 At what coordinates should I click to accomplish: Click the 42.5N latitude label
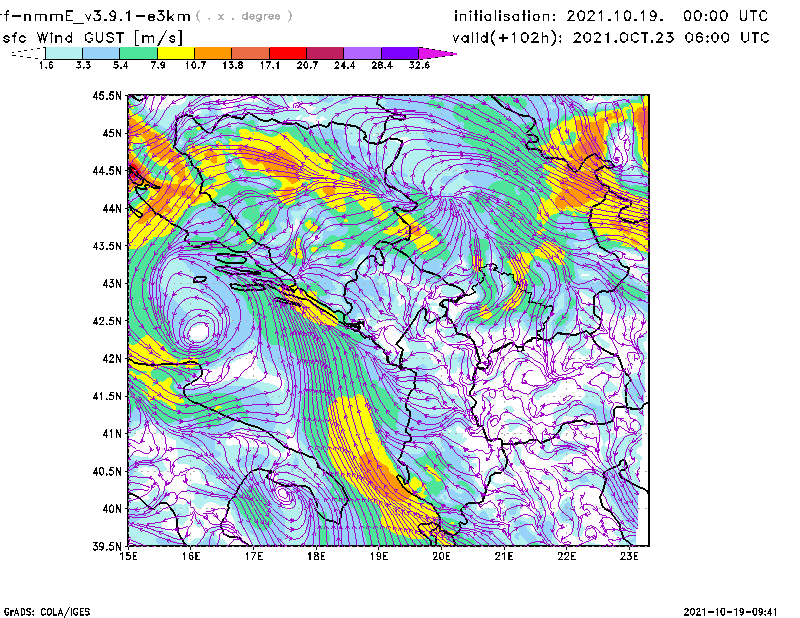108,320
